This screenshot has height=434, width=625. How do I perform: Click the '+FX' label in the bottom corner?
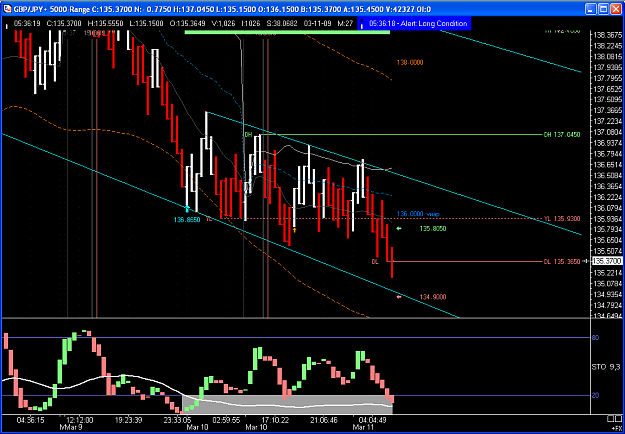(x=616, y=426)
